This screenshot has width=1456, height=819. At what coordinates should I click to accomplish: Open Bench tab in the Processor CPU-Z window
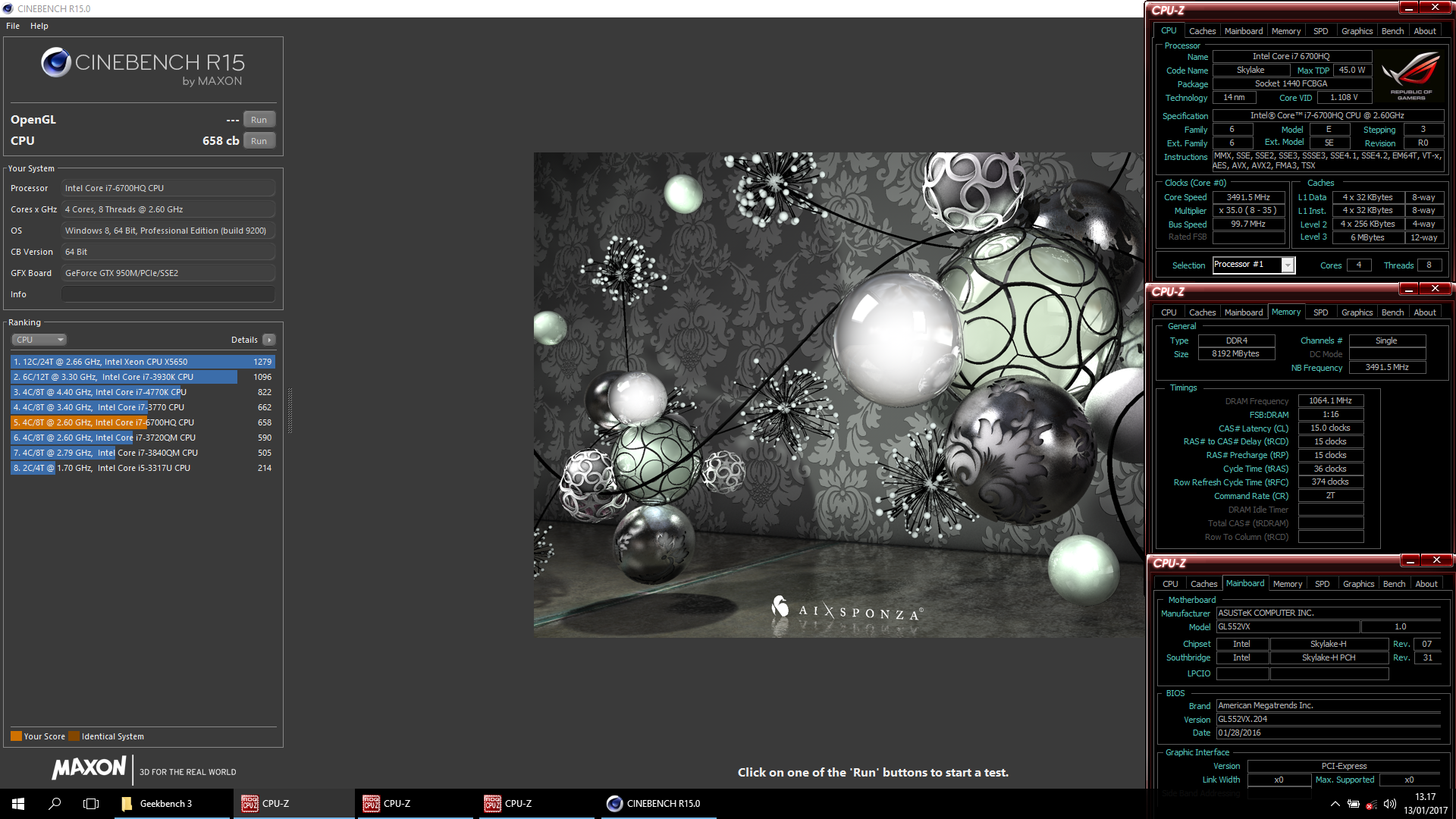1392,31
